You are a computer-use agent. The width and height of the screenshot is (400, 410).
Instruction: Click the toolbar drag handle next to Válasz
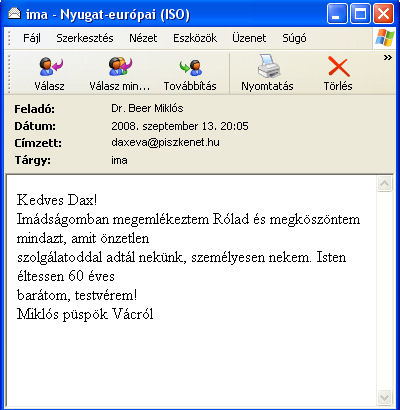pos(9,73)
